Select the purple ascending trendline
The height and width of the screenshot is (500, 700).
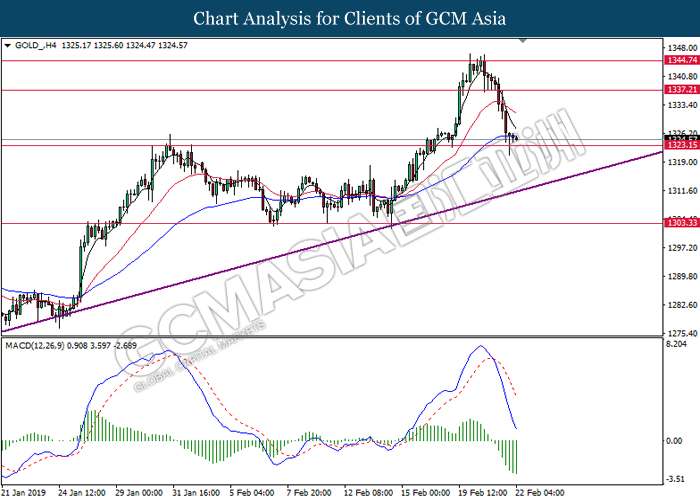point(330,236)
